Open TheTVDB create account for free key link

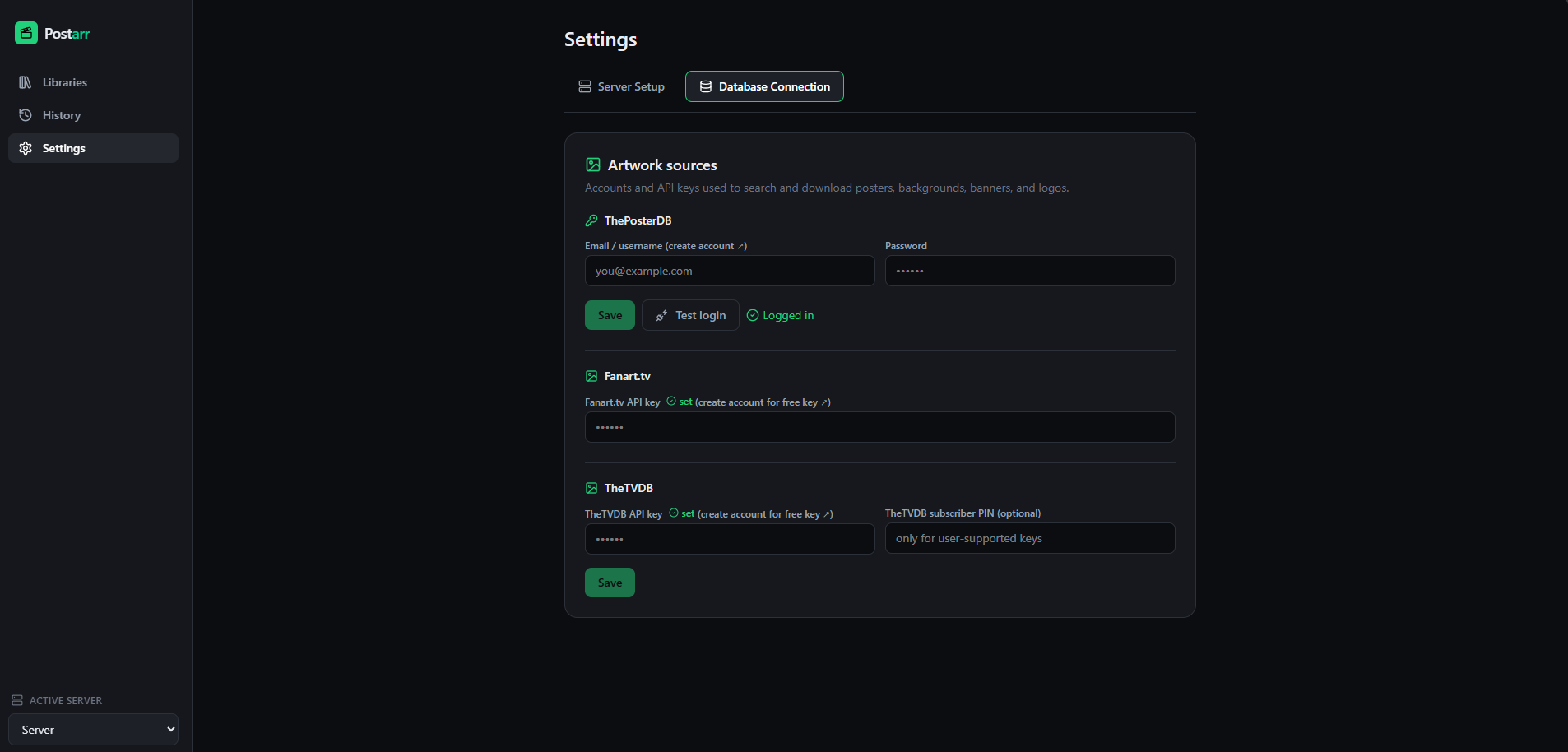click(x=765, y=514)
